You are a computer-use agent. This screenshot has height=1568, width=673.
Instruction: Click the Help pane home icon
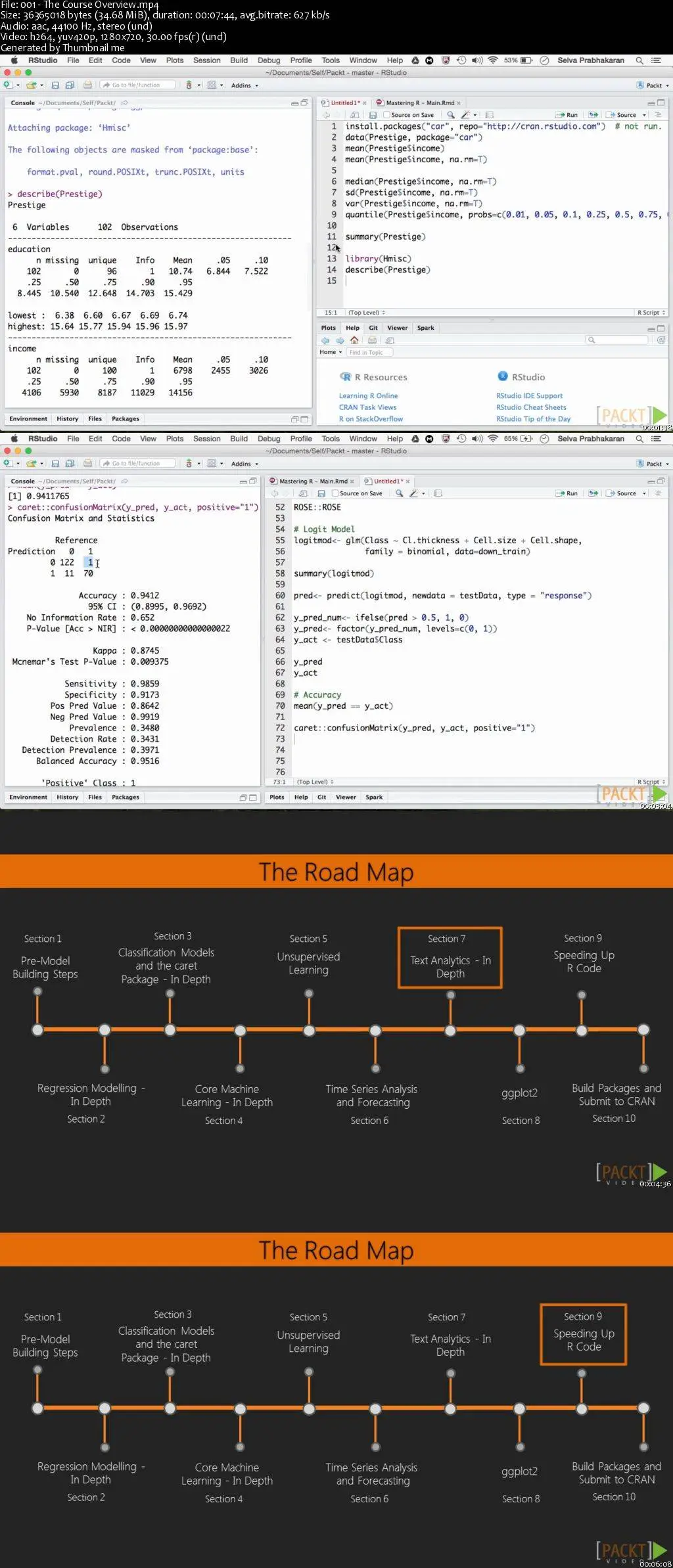(x=354, y=340)
